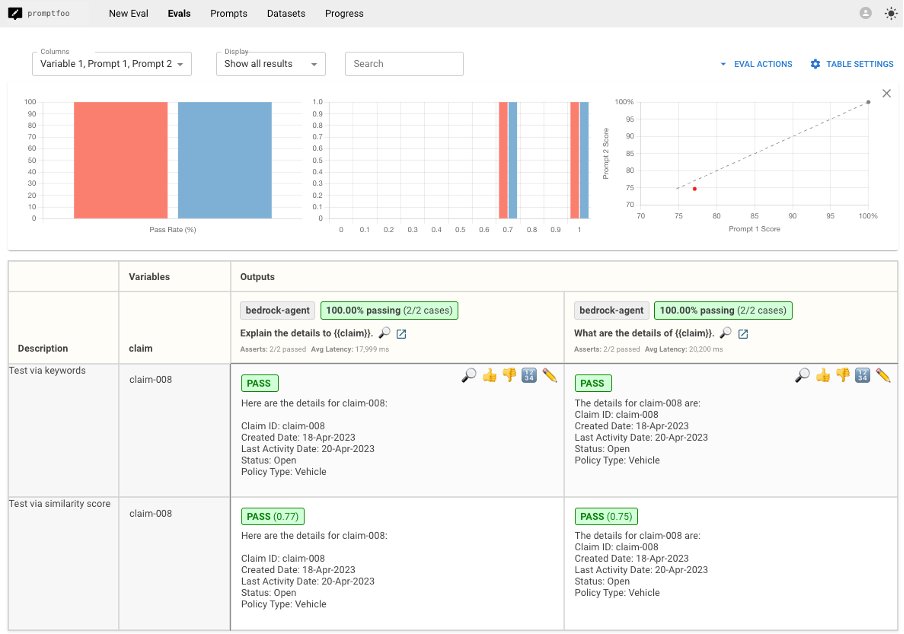Change the 'Show all results' display filter
The height and width of the screenshot is (634, 904).
point(268,63)
